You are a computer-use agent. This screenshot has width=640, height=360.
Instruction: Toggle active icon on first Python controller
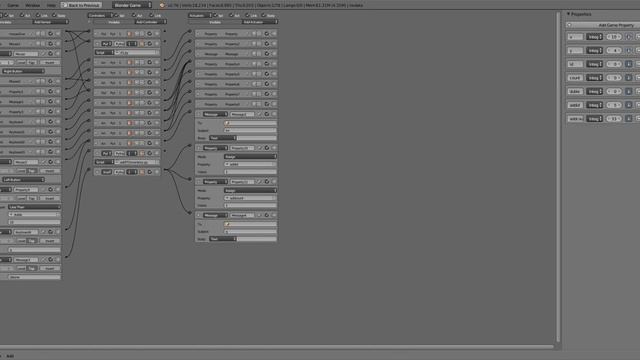149,44
